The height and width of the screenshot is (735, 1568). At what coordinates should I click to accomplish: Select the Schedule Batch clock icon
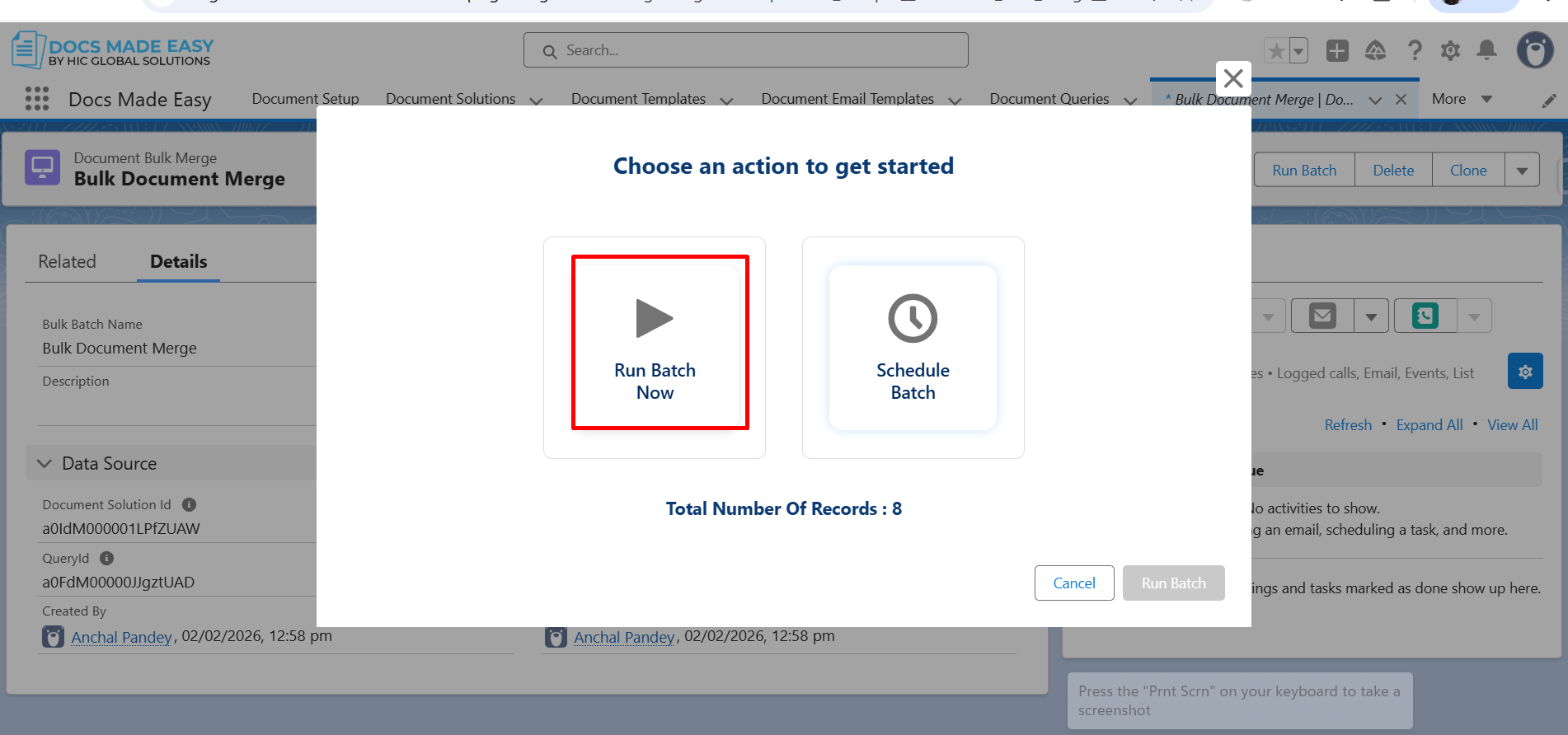(x=913, y=318)
